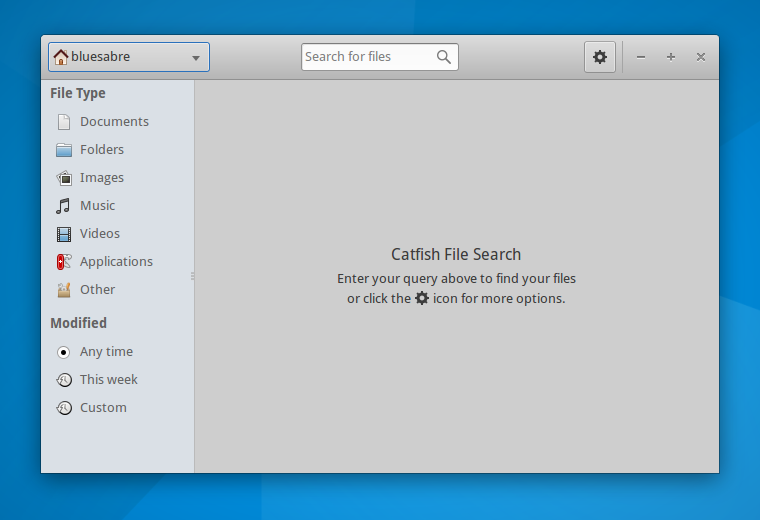Filter results by Applications label

[116, 262]
